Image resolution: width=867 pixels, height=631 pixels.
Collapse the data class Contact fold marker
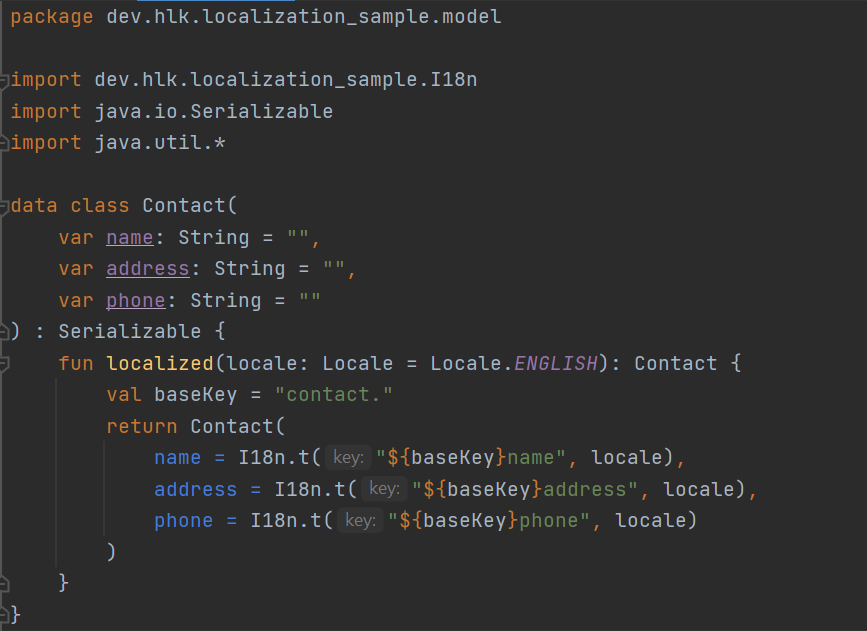tap(4, 206)
